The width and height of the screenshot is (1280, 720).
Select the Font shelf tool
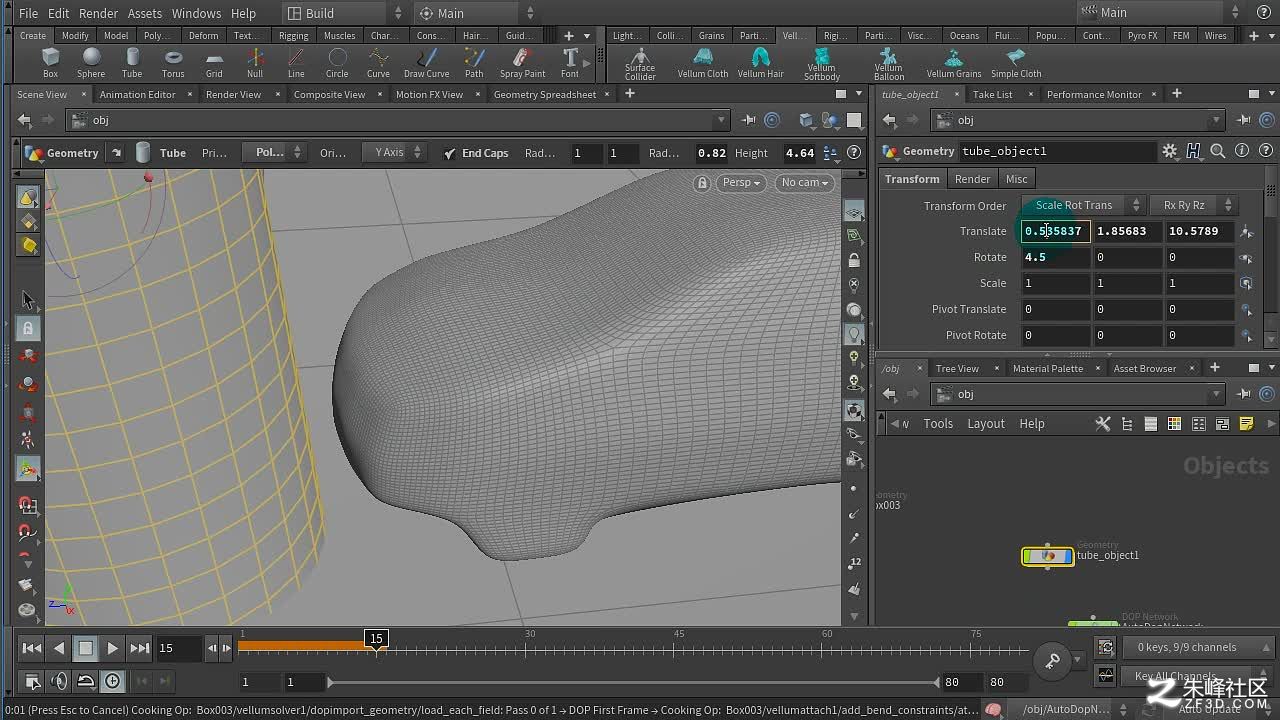[570, 63]
